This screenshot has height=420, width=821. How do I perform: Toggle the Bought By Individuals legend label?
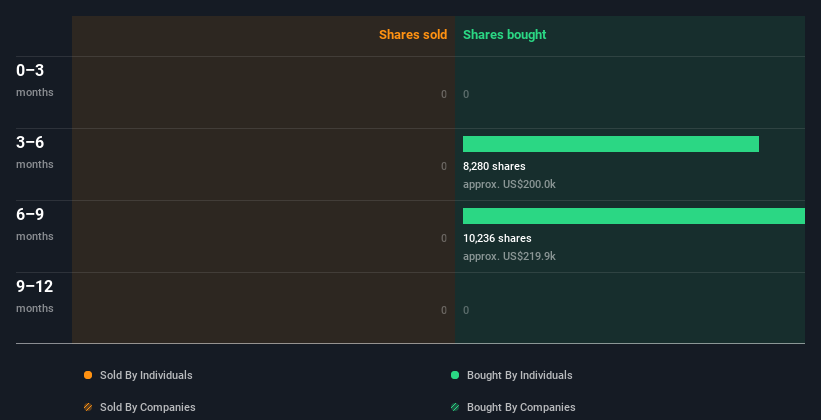(x=519, y=375)
